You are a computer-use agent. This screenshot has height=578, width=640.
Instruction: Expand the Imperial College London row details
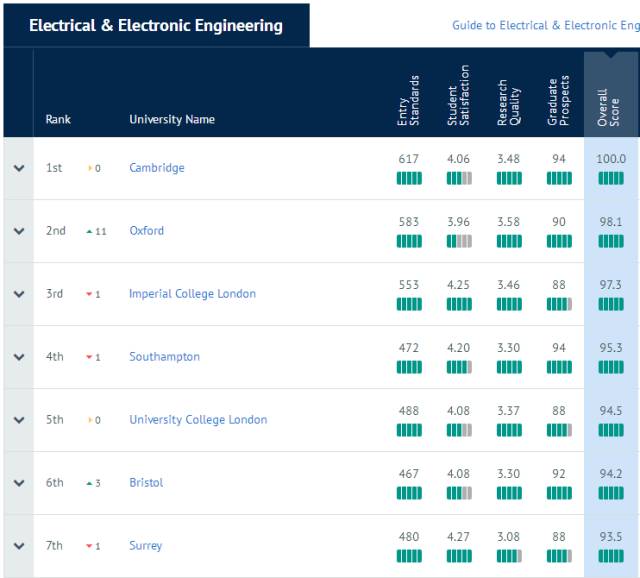click(x=19, y=294)
